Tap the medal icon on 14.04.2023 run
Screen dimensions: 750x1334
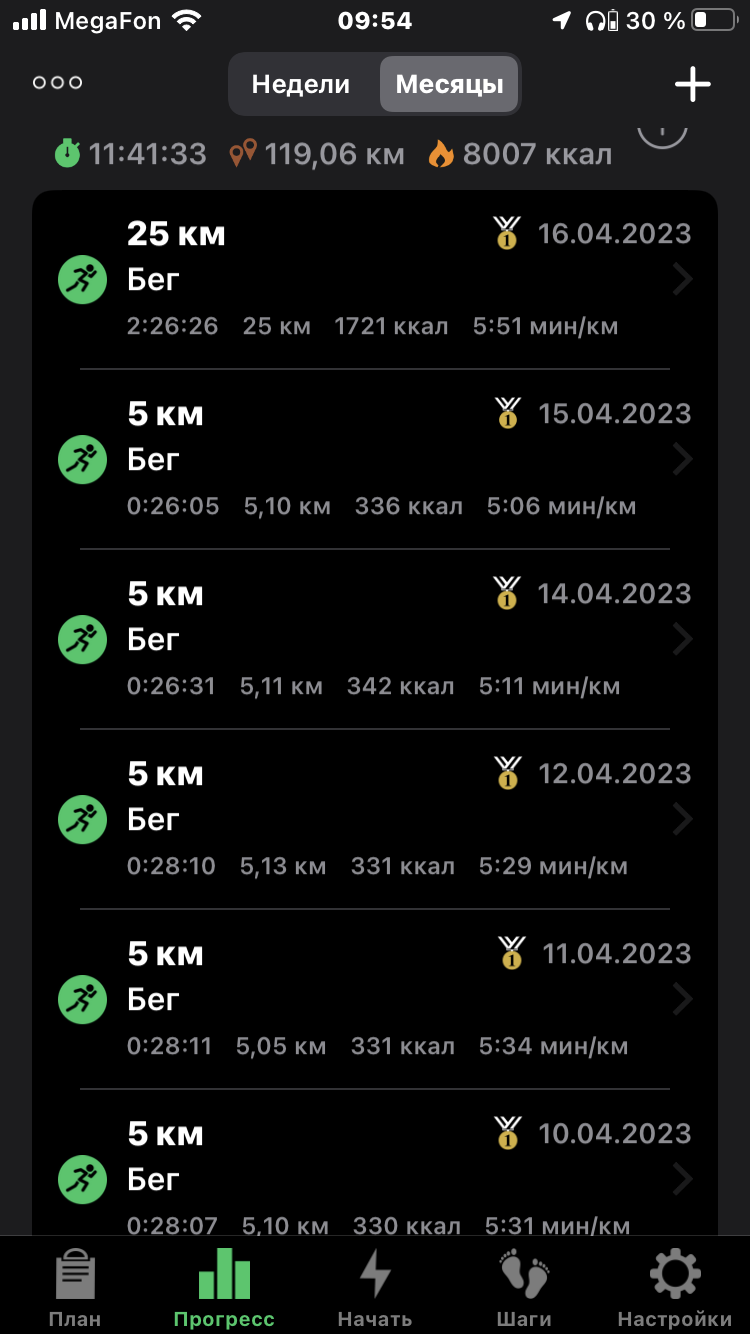pyautogui.click(x=507, y=594)
